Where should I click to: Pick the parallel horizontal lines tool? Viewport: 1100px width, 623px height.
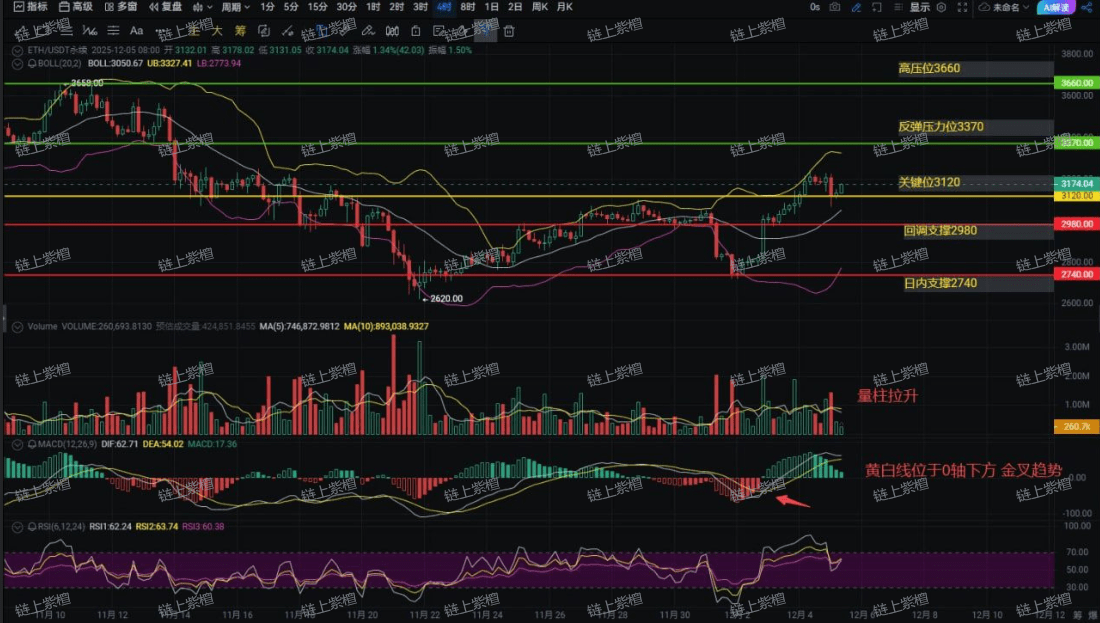113,31
